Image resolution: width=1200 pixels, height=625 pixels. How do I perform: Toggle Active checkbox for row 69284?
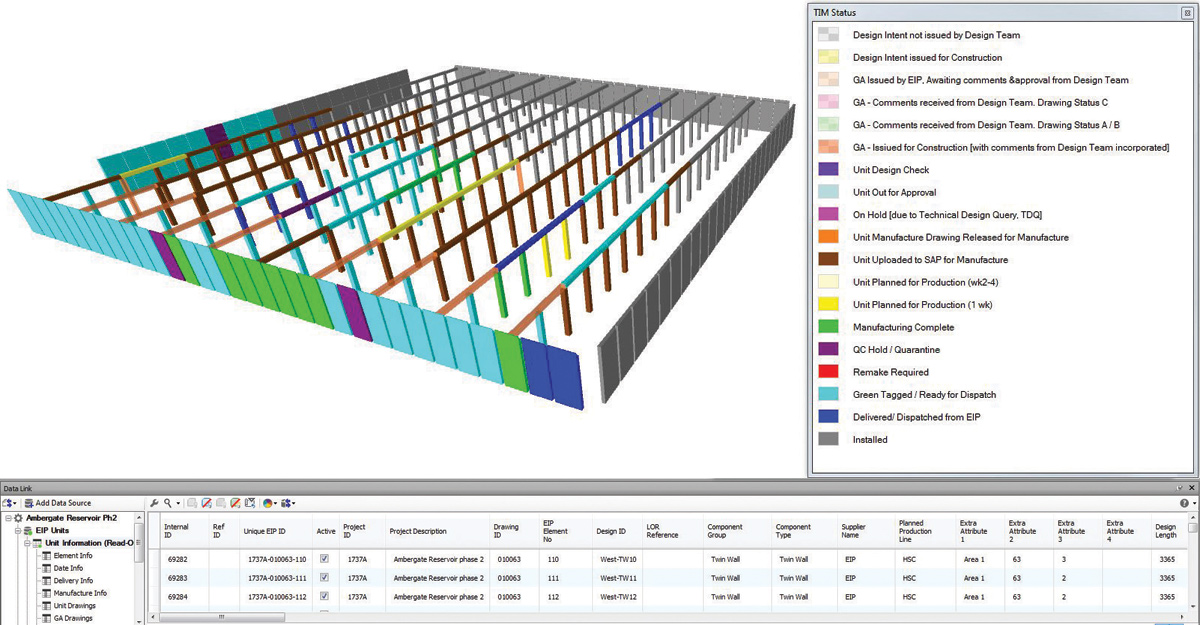click(x=323, y=597)
